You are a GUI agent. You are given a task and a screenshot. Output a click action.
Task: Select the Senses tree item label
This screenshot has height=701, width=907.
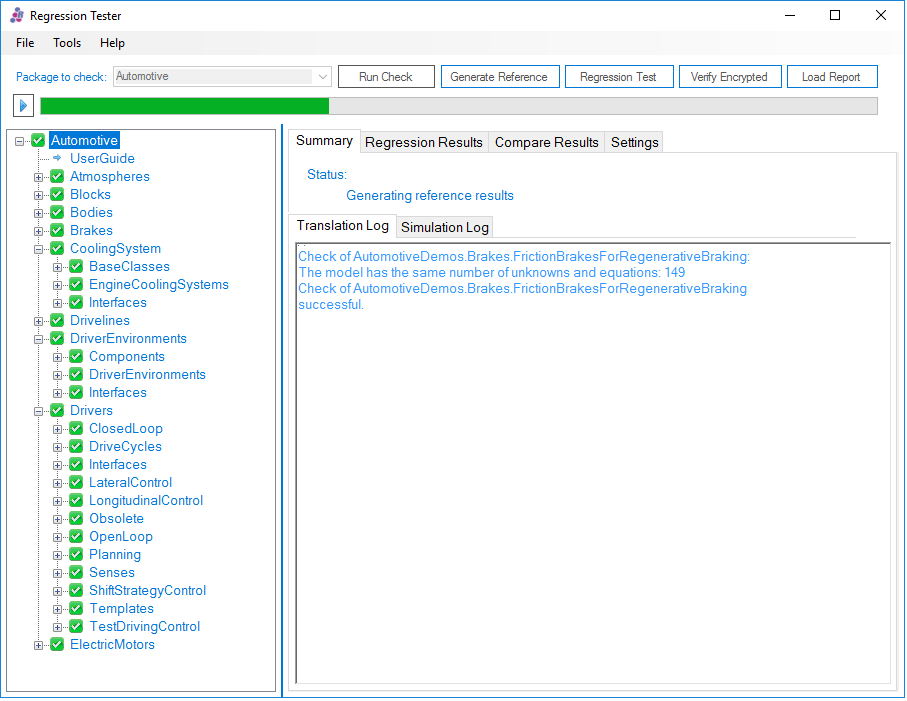tap(112, 573)
